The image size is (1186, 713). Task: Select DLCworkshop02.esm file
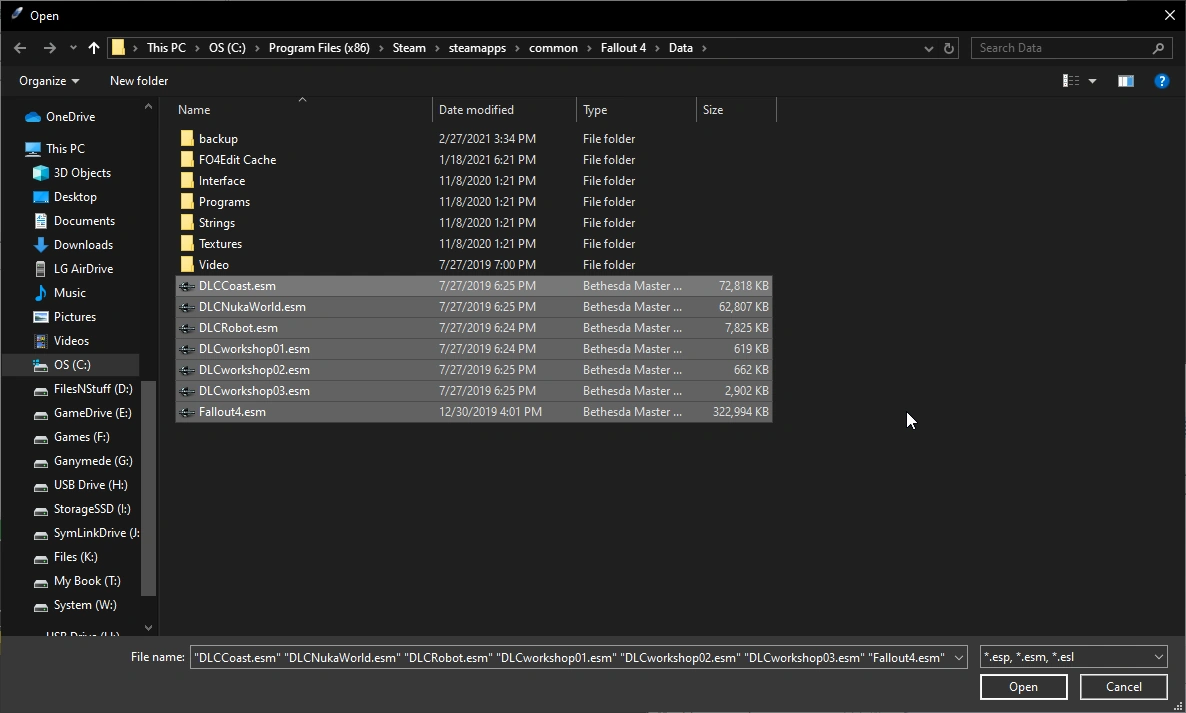point(473,370)
